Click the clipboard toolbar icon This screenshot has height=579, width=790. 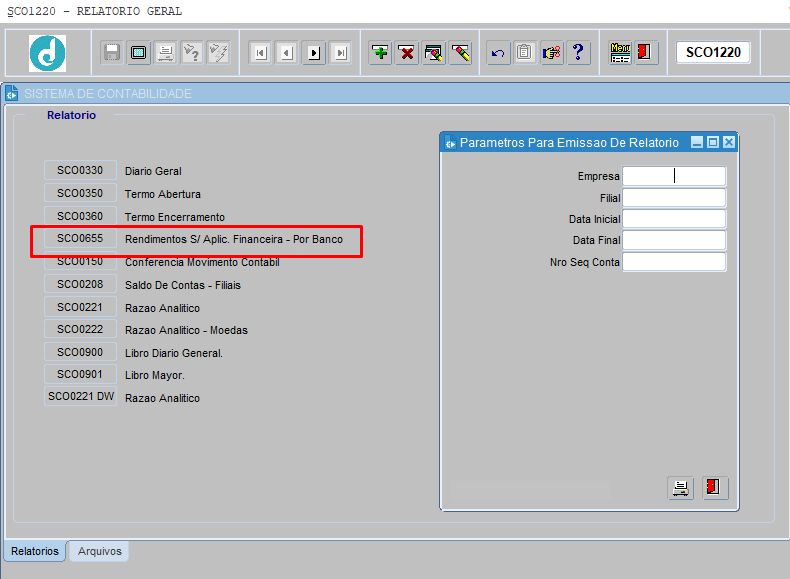coord(524,52)
